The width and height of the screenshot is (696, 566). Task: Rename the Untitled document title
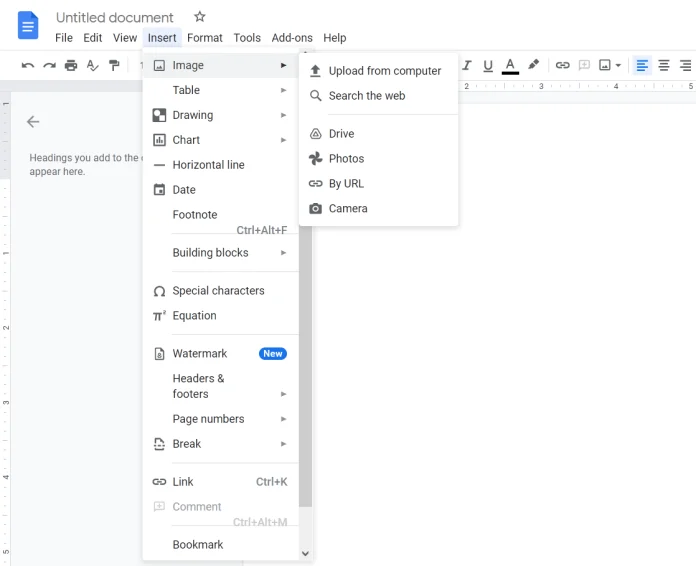point(115,17)
